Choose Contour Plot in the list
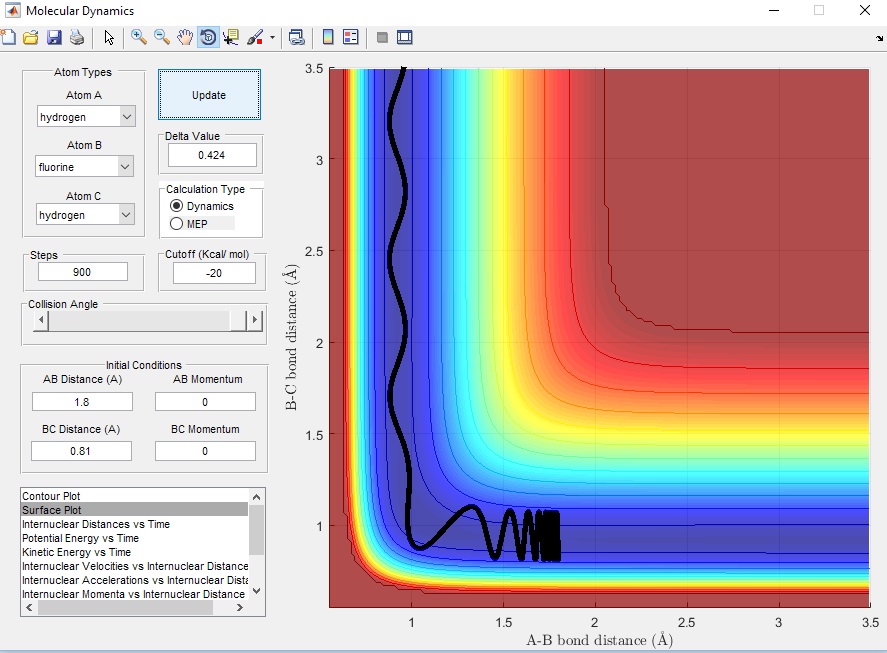The height and width of the screenshot is (653, 887). pyautogui.click(x=52, y=496)
